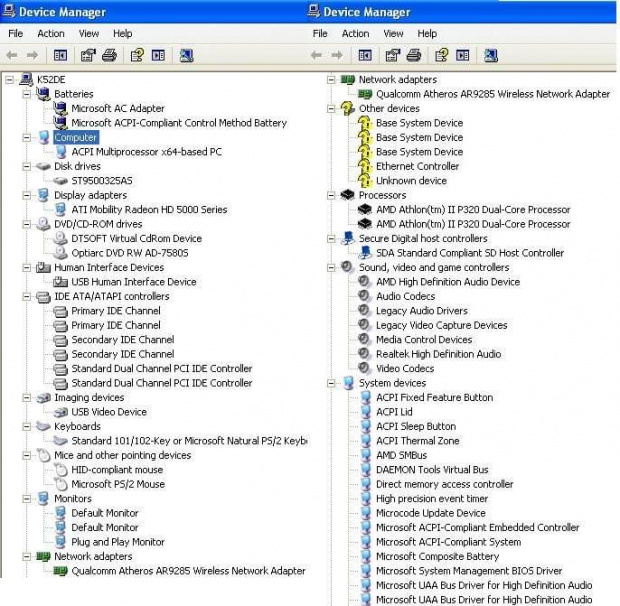Collapse the IDE ATA/ATAPI controllers category
This screenshot has width=620, height=606.
click(26, 296)
